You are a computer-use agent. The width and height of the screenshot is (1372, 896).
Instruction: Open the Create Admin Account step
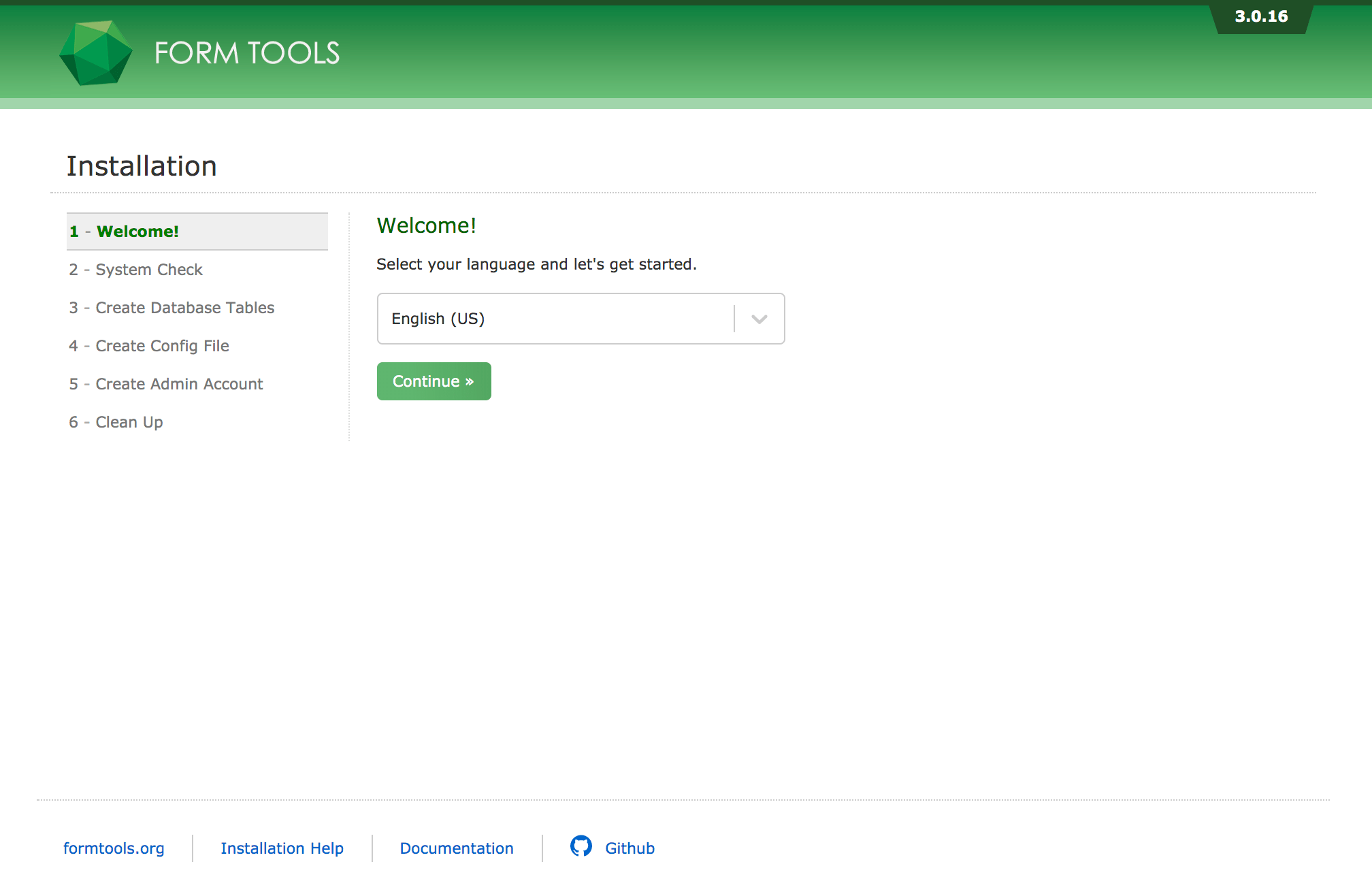[x=179, y=384]
